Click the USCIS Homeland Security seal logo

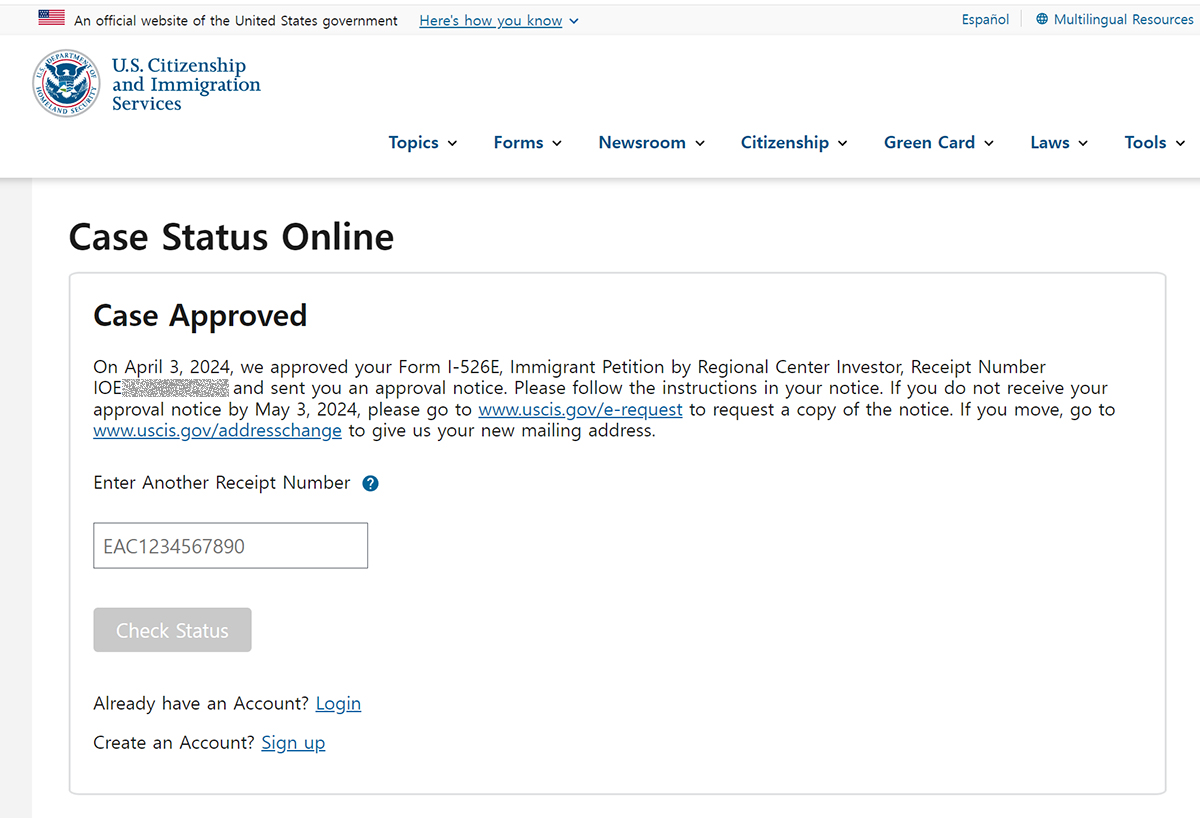[66, 83]
